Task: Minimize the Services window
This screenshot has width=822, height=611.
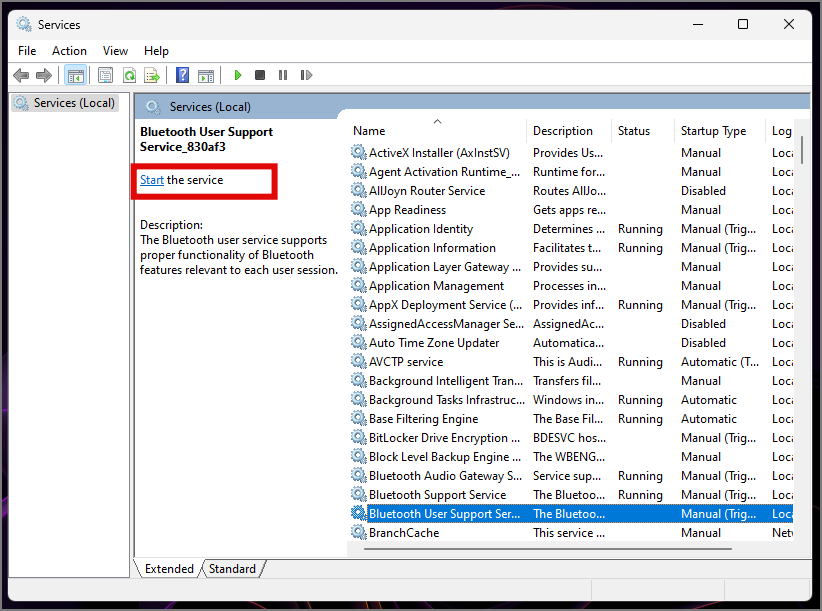Action: [698, 24]
